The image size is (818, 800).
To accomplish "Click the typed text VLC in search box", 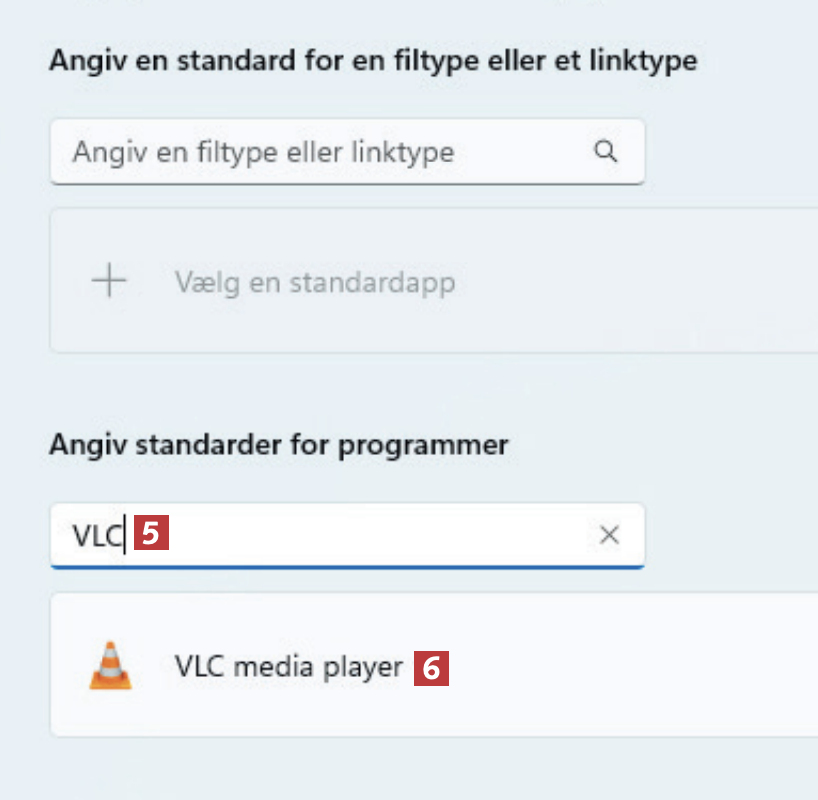I will [96, 535].
